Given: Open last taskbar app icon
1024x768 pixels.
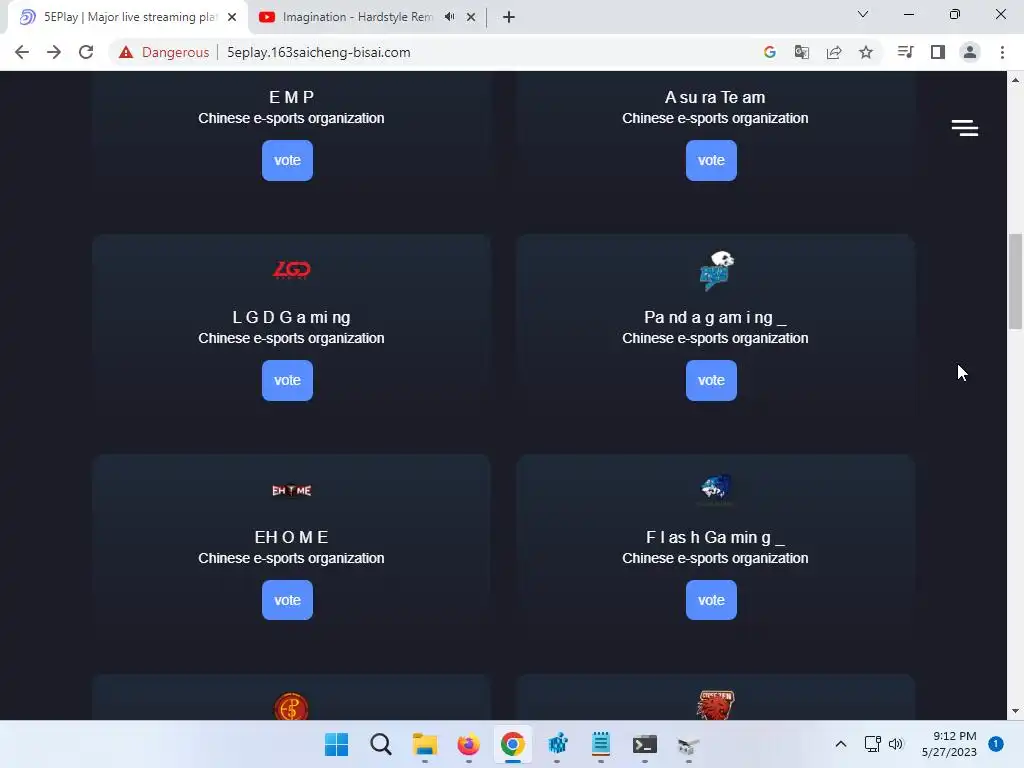Looking at the screenshot, I should coord(688,744).
